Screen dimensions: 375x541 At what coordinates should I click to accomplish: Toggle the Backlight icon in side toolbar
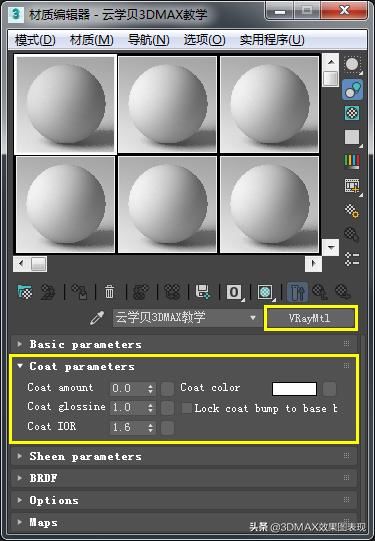point(353,90)
